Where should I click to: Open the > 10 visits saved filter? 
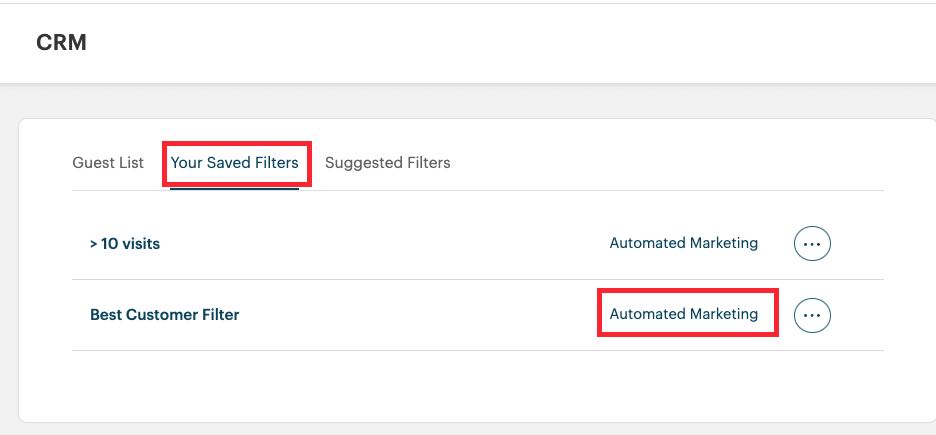pyautogui.click(x=125, y=243)
